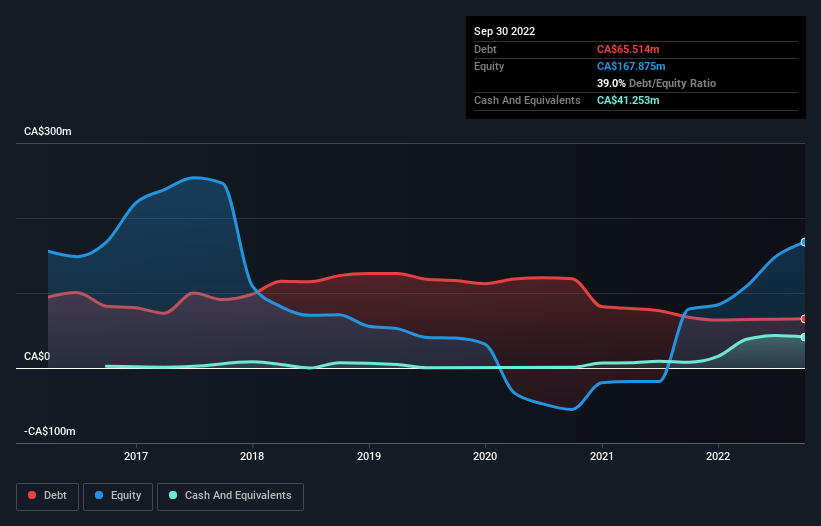The height and width of the screenshot is (526, 821).
Task: Click the blue Equity endpoint marker
Action: pos(804,242)
